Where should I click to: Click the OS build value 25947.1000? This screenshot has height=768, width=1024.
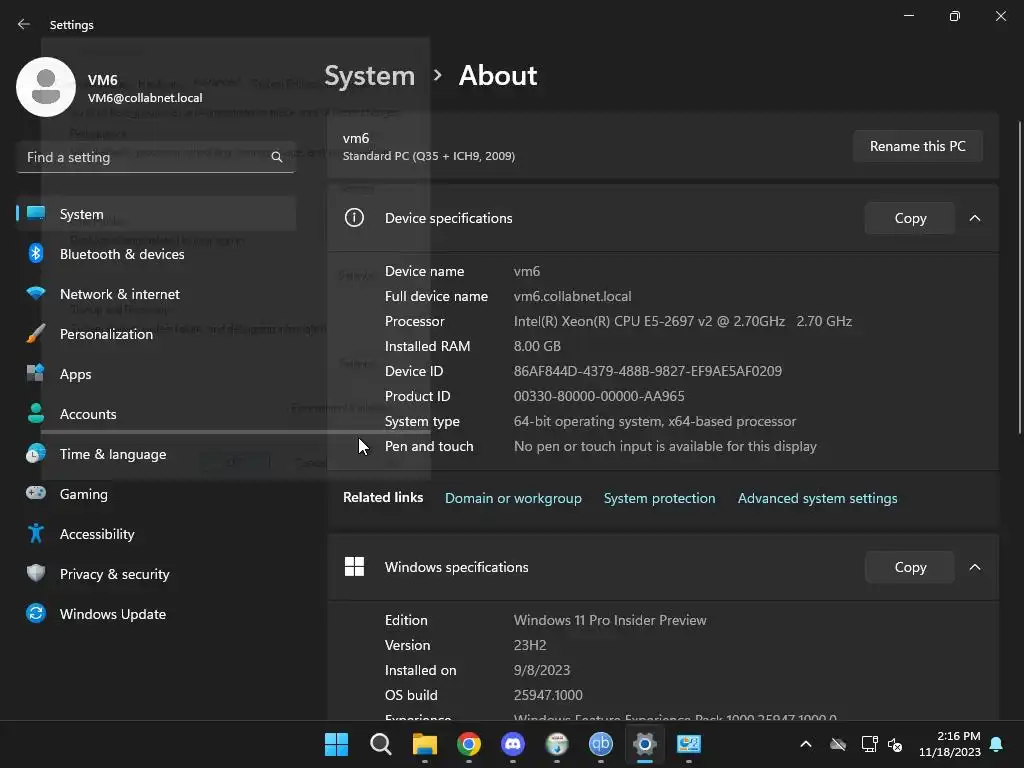[548, 695]
